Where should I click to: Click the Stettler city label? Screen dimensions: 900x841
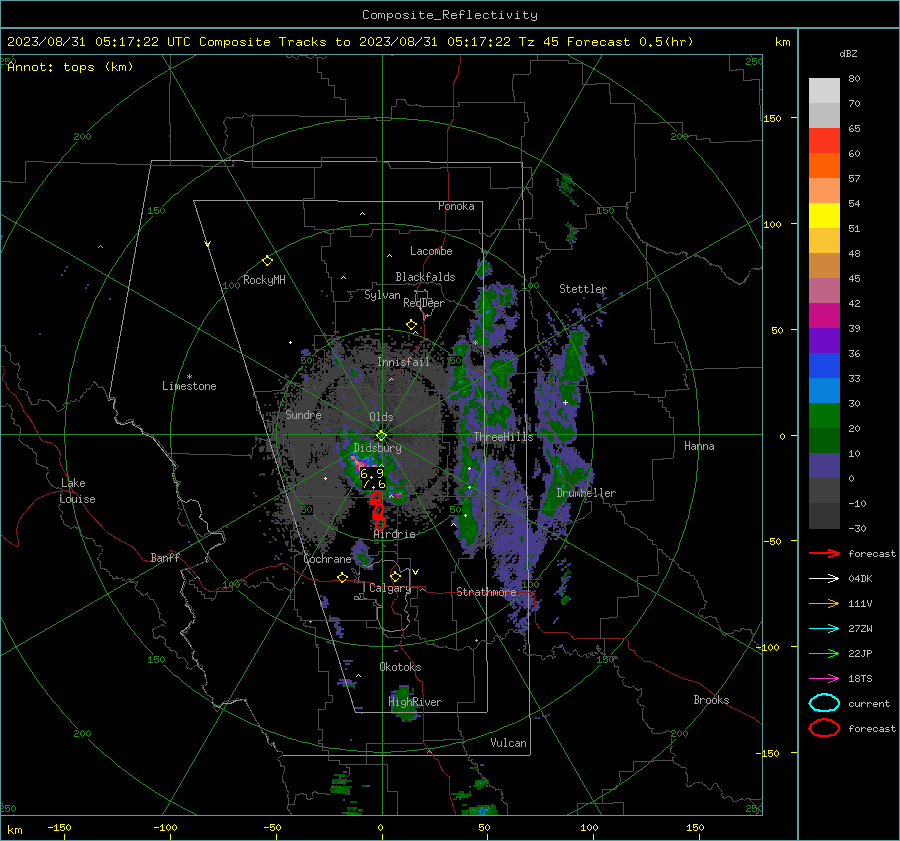point(583,289)
